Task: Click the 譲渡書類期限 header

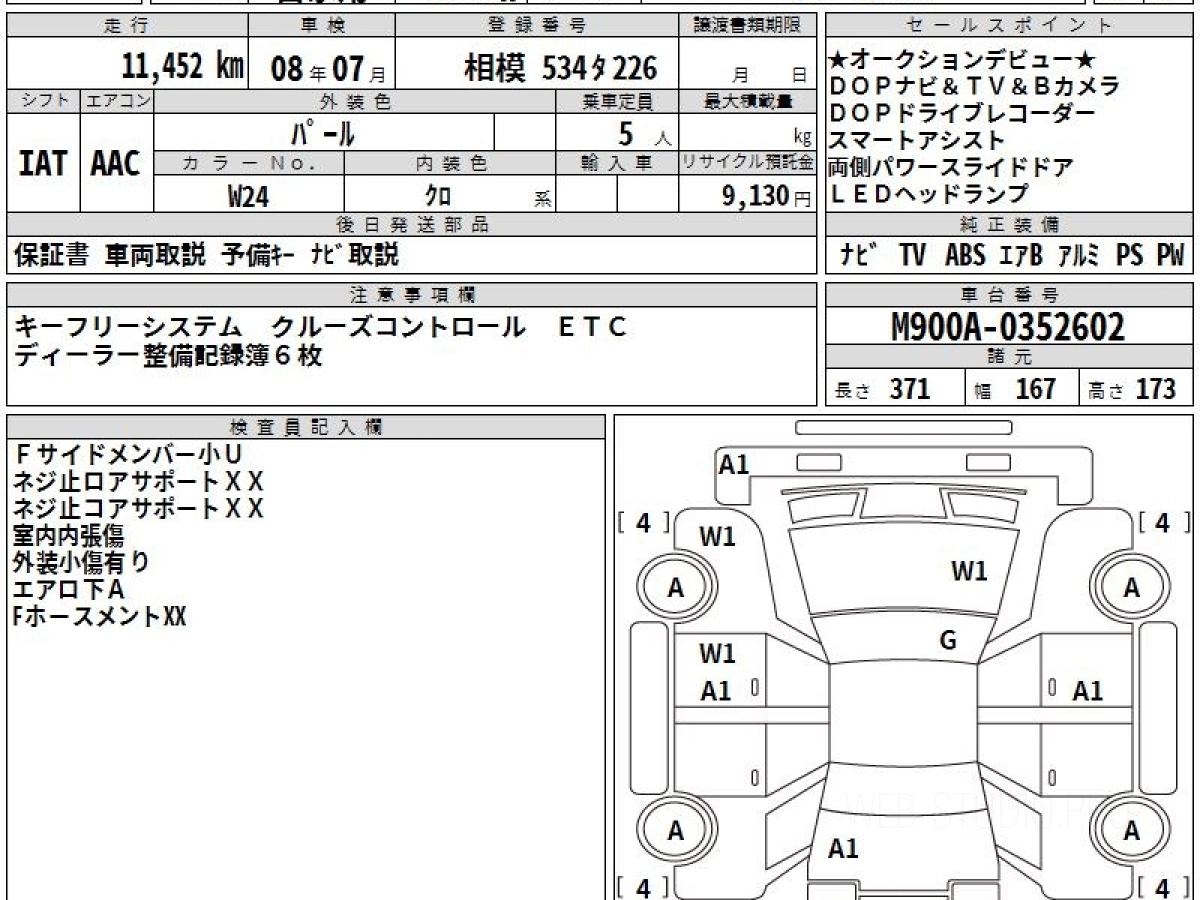Action: [x=748, y=26]
